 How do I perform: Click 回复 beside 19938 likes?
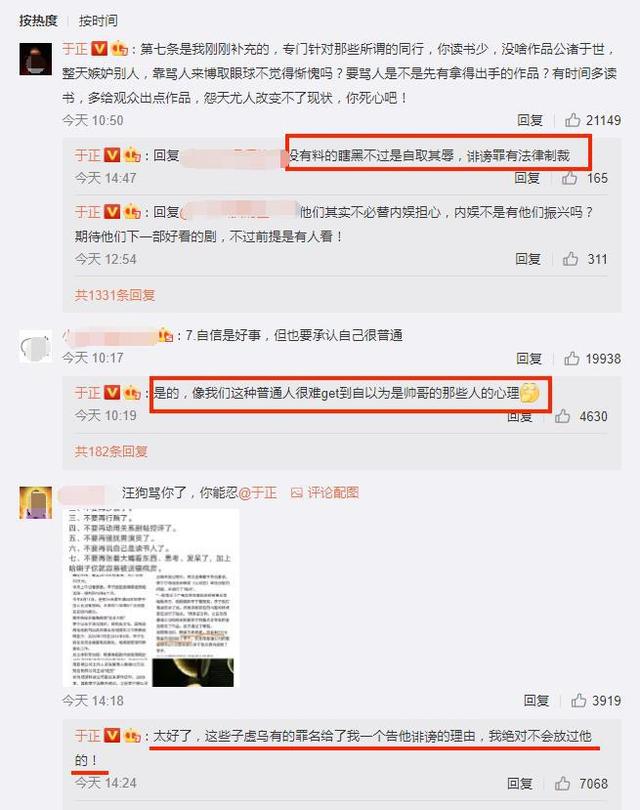[x=529, y=359]
